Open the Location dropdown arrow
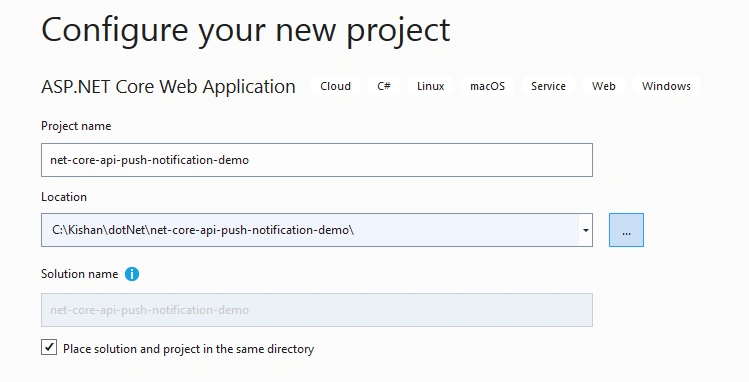The height and width of the screenshot is (382, 749). pos(586,230)
